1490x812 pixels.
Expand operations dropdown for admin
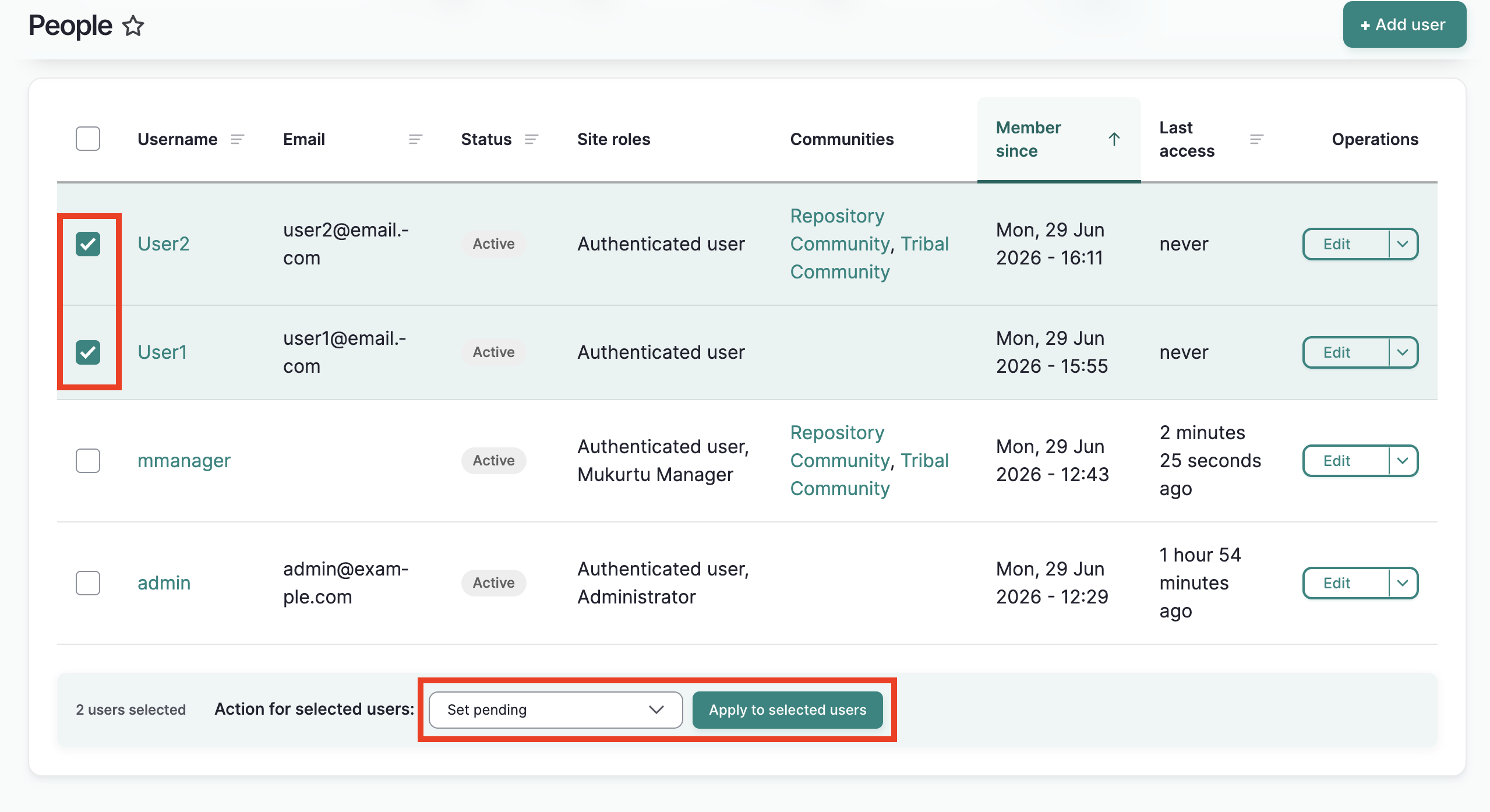1403,583
